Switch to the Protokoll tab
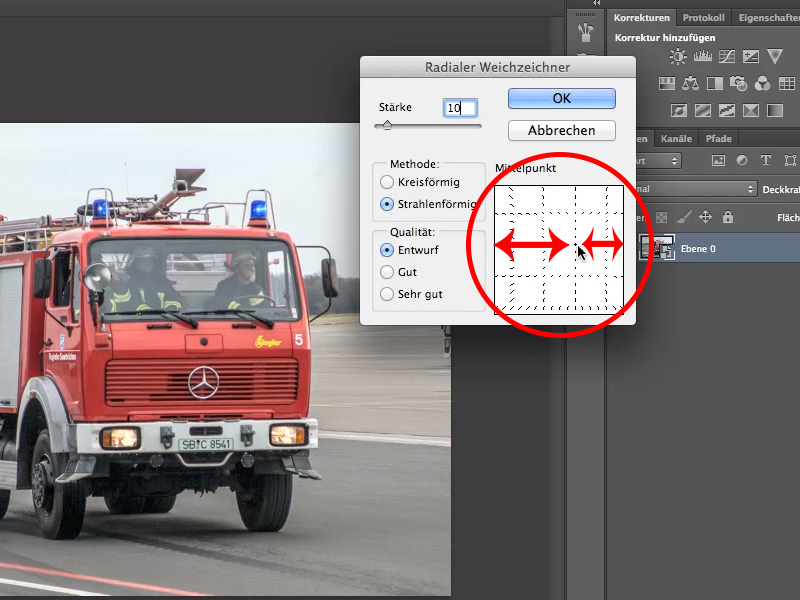800x600 pixels. 704,18
